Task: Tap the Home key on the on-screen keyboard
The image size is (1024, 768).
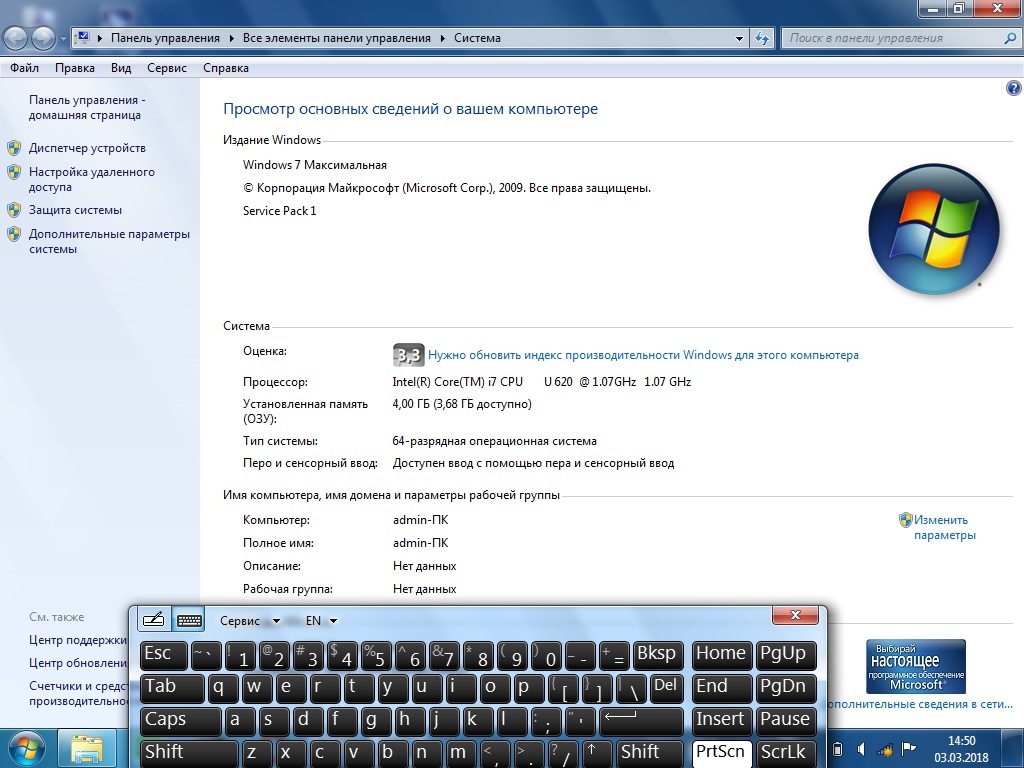Action: coord(722,655)
